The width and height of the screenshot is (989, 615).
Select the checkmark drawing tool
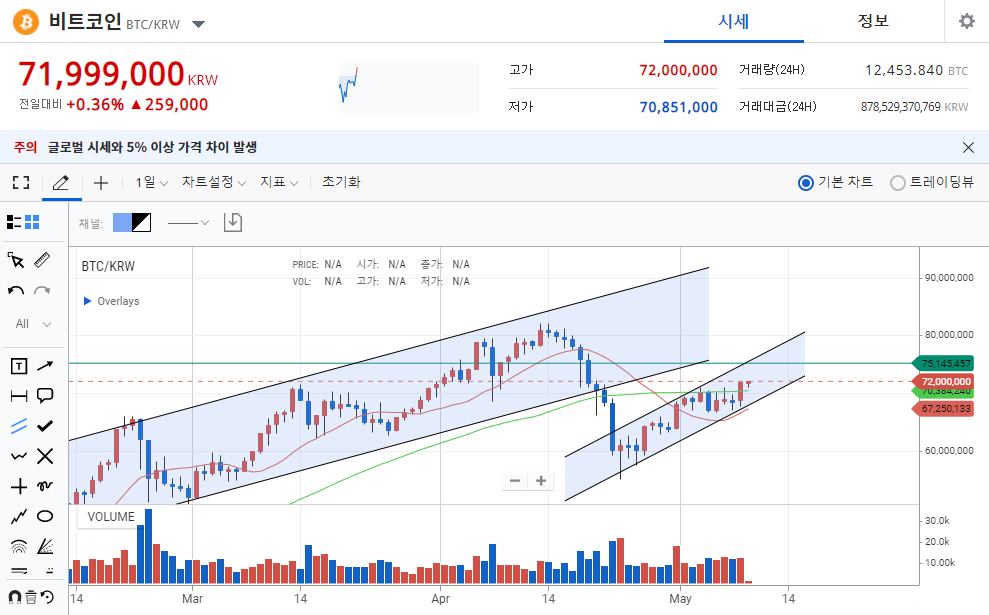[x=45, y=426]
